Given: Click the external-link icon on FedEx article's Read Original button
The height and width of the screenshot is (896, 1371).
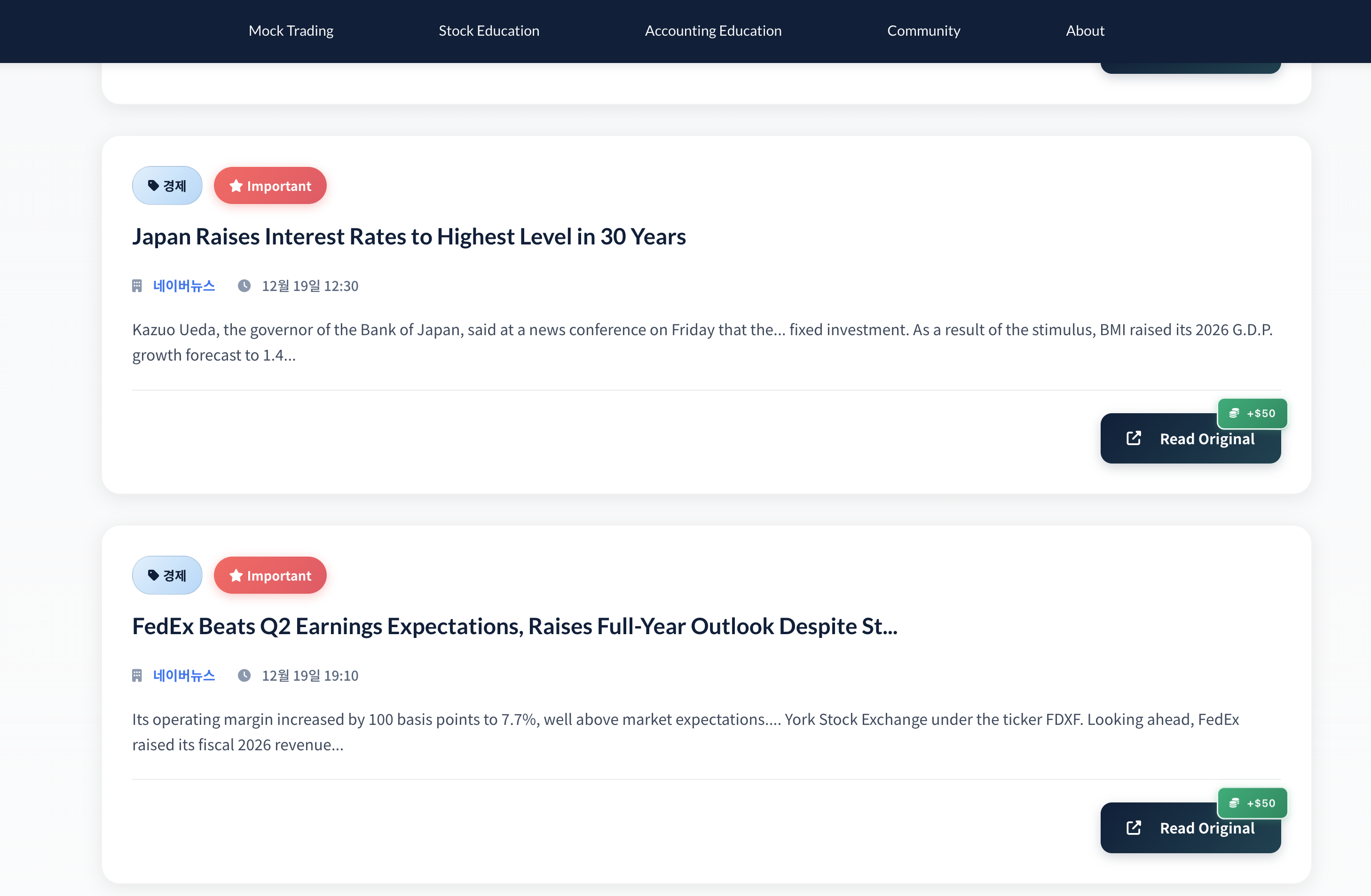Looking at the screenshot, I should coord(1133,828).
